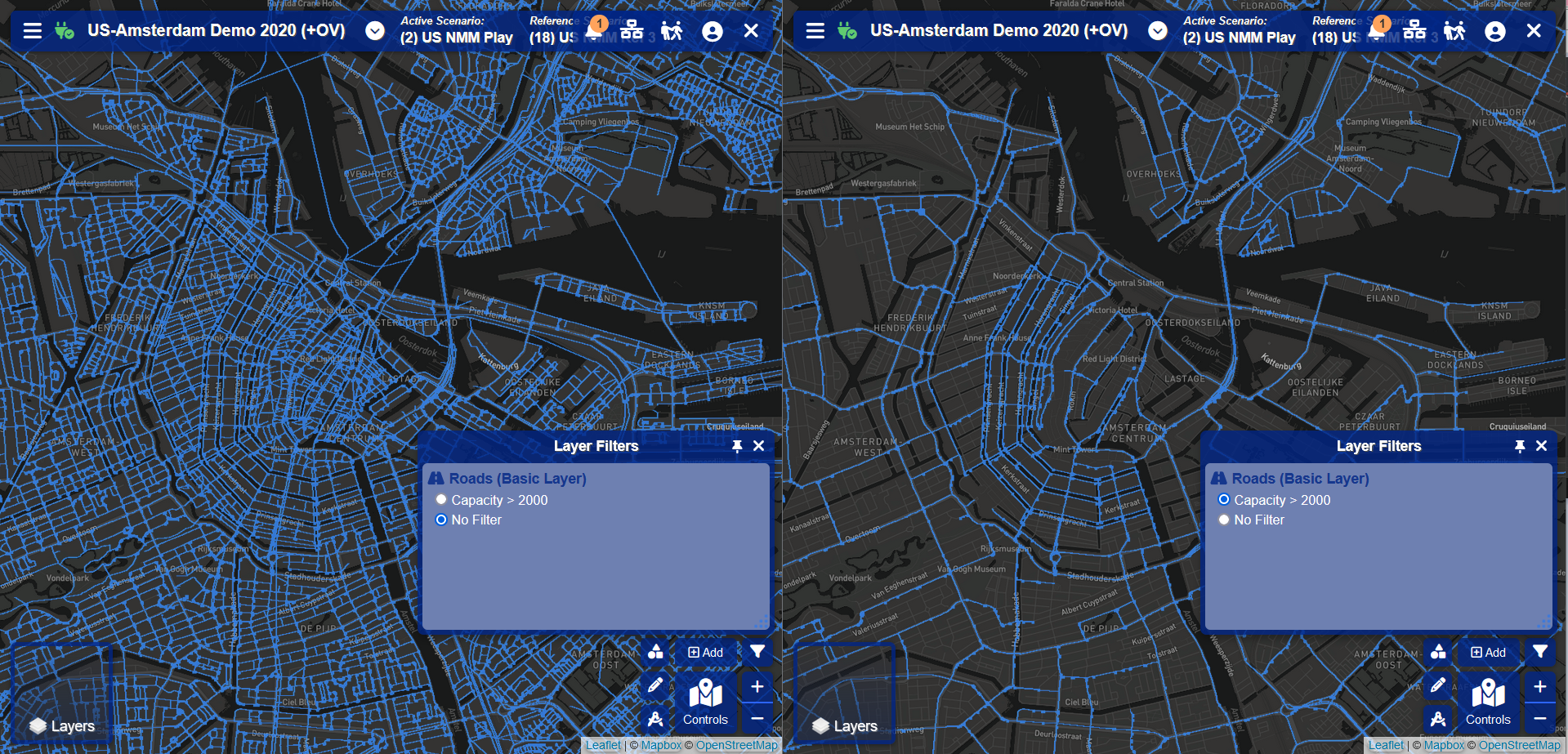This screenshot has height=754, width=1568.
Task: Pin the Layer Filters panel in left view
Action: coord(737,446)
